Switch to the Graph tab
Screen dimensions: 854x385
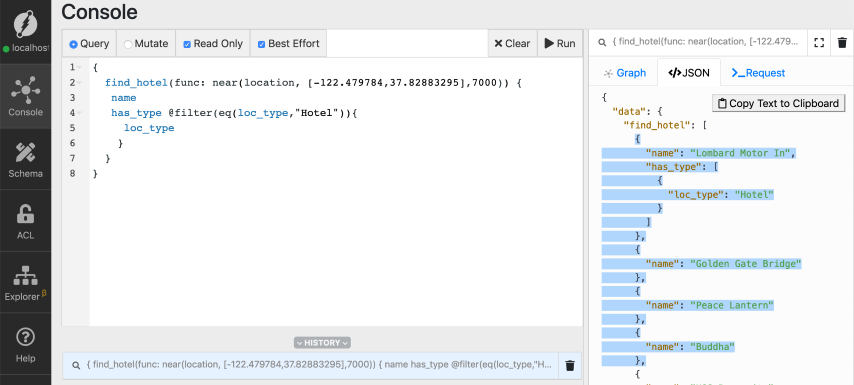tap(624, 73)
